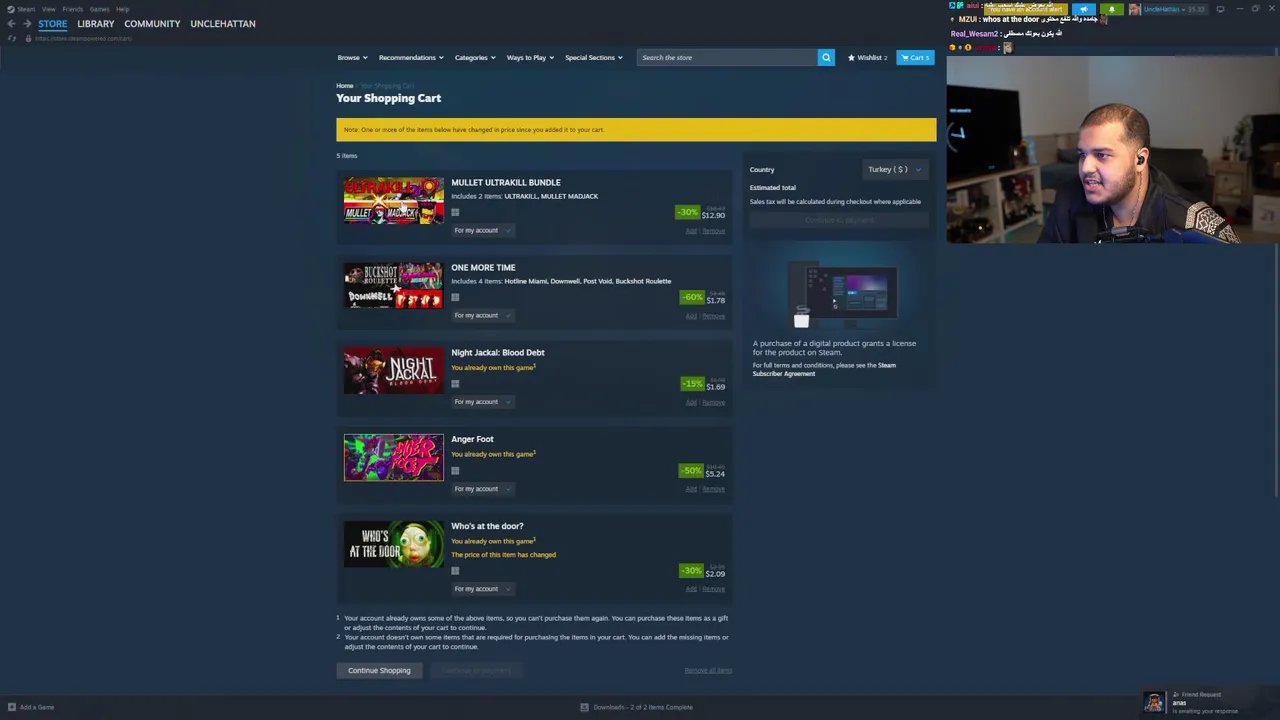Open 'For my account' dropdown for ONE MORE TIME
The height and width of the screenshot is (720, 1280).
pos(482,315)
